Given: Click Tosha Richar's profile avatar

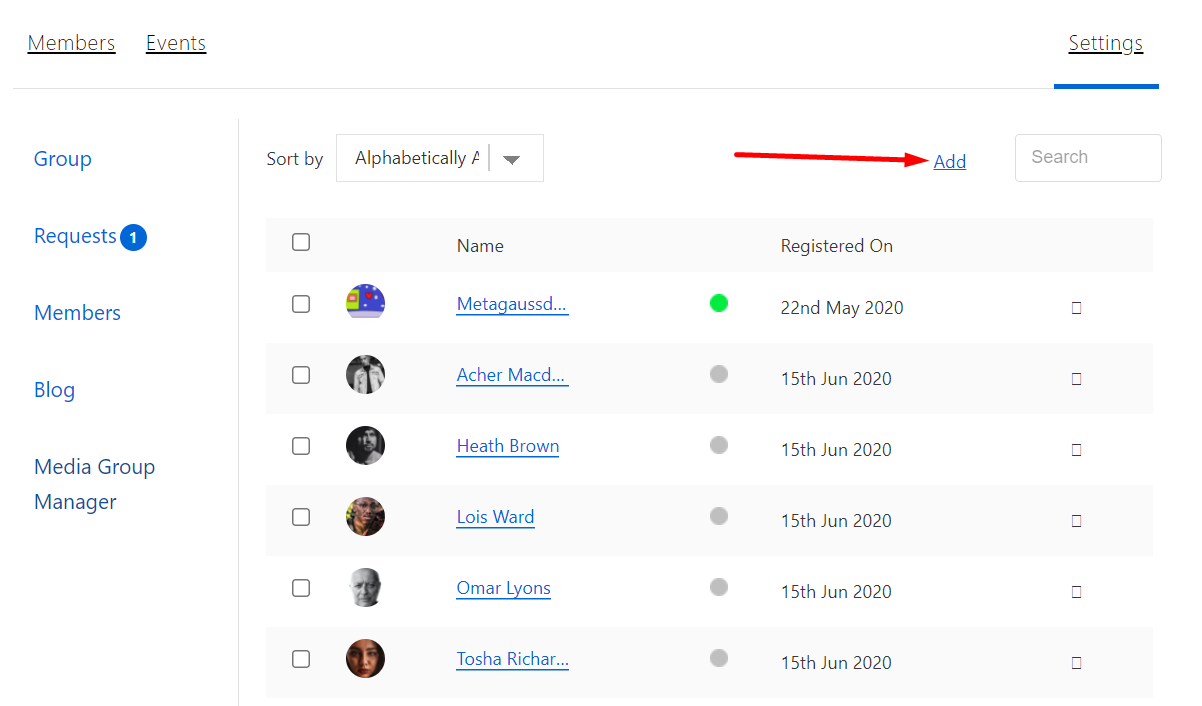Looking at the screenshot, I should 365,659.
